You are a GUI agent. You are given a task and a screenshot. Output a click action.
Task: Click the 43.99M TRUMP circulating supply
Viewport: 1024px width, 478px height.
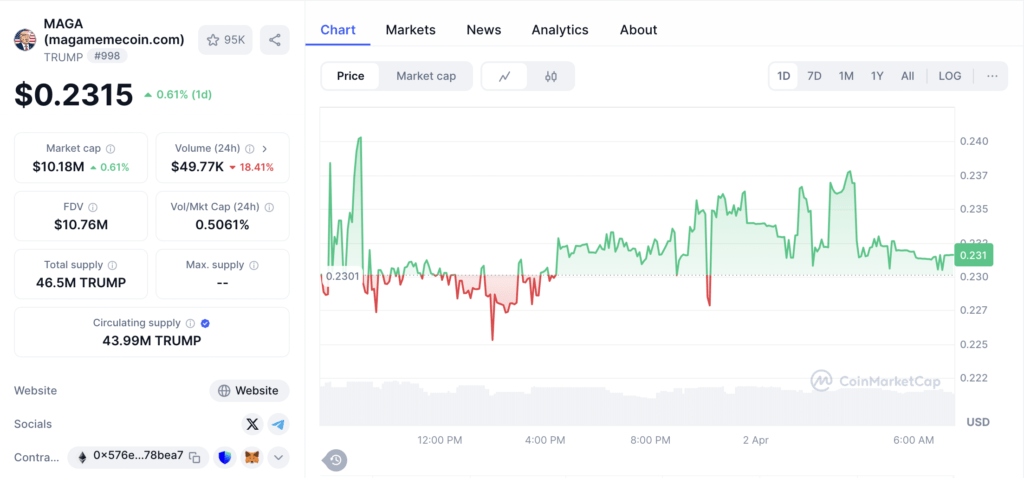click(152, 341)
